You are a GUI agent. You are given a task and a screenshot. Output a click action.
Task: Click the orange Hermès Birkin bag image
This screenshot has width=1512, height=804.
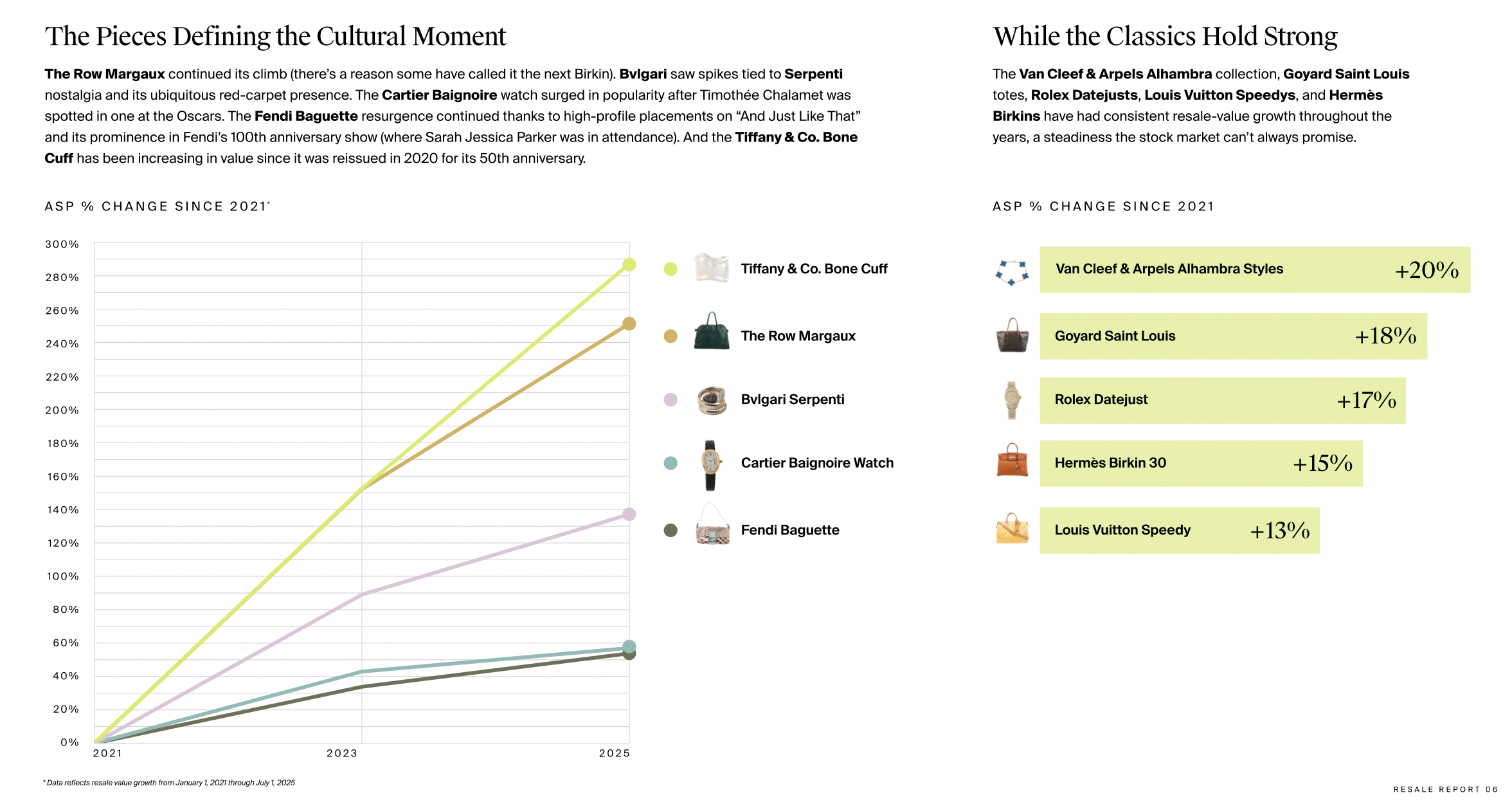point(1012,461)
